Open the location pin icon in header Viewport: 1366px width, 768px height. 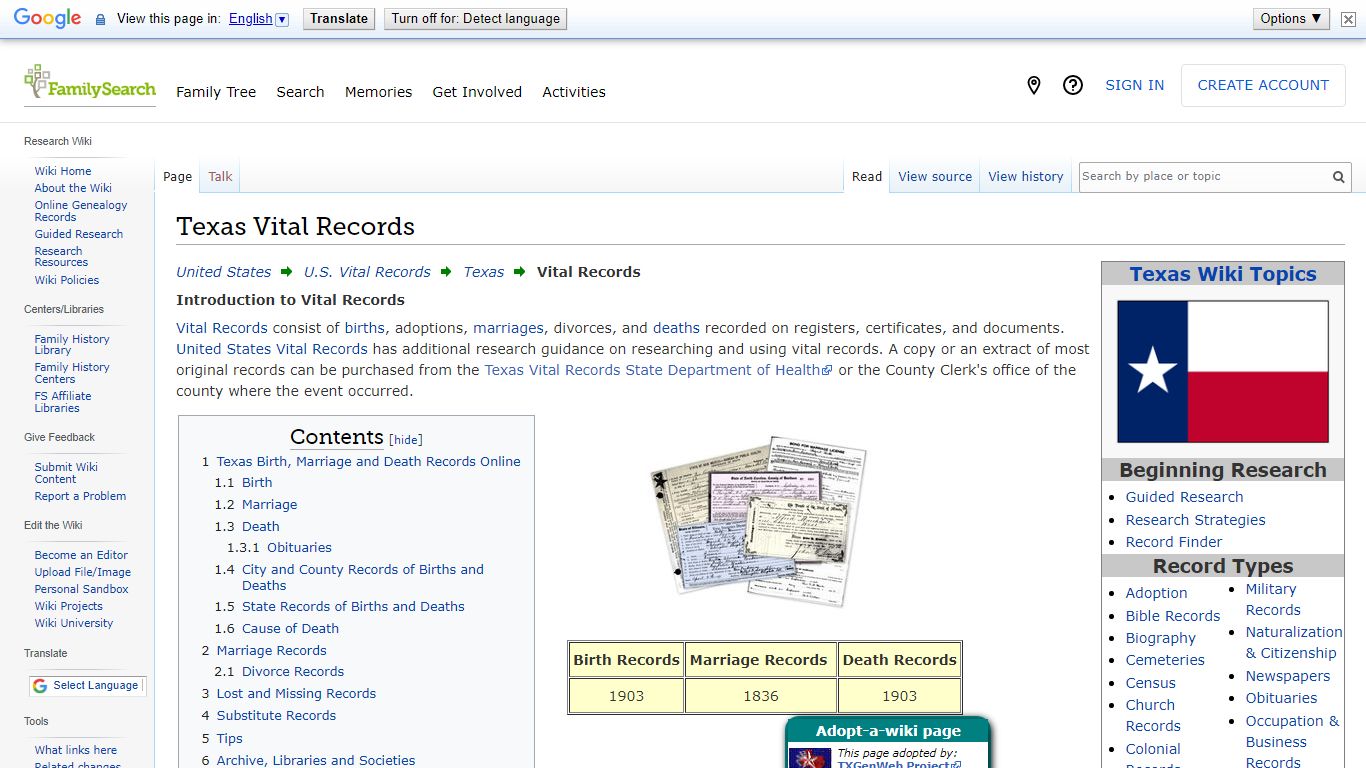pyautogui.click(x=1034, y=86)
